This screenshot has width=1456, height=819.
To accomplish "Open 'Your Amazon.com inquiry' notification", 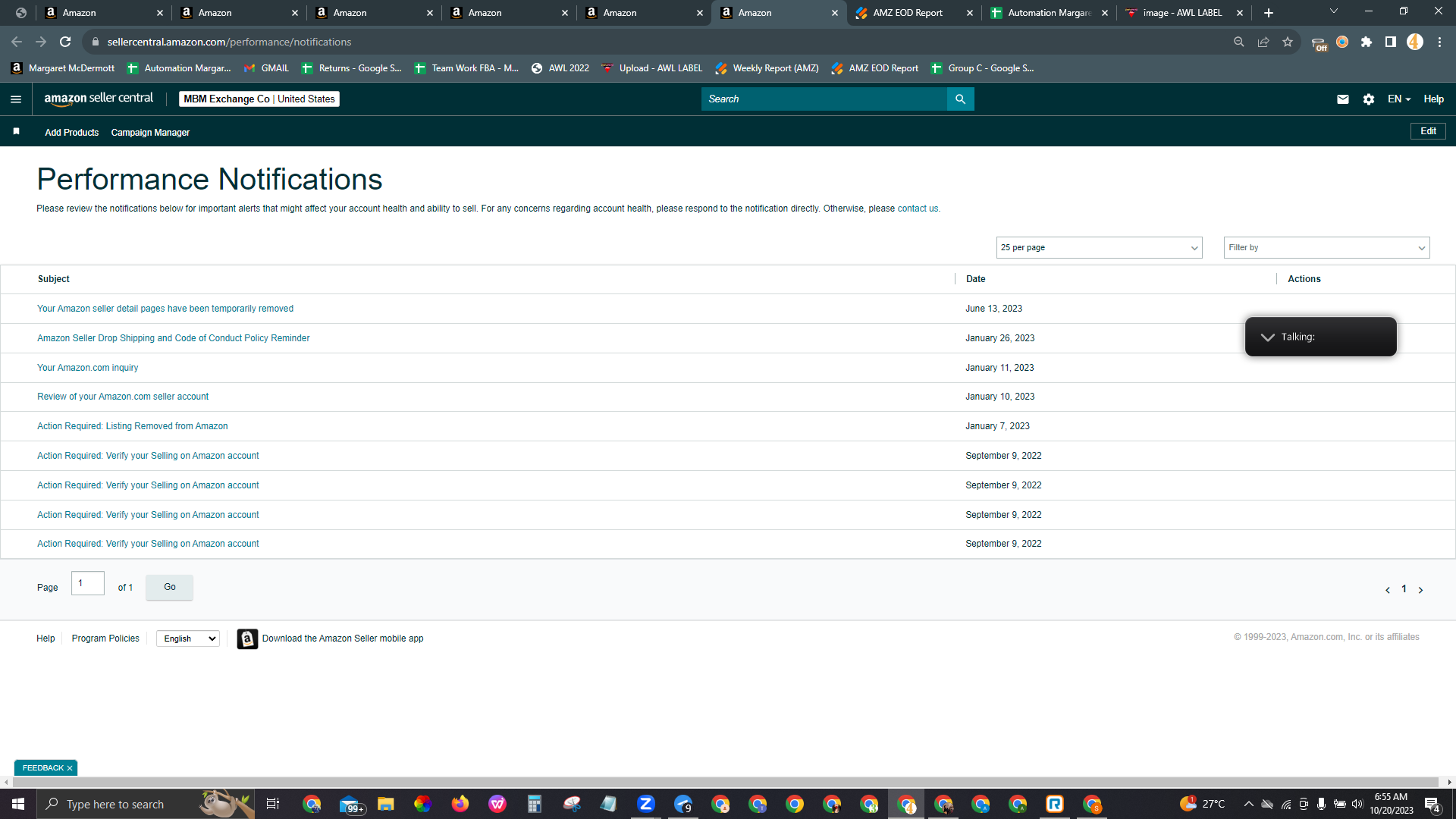I will tap(88, 368).
